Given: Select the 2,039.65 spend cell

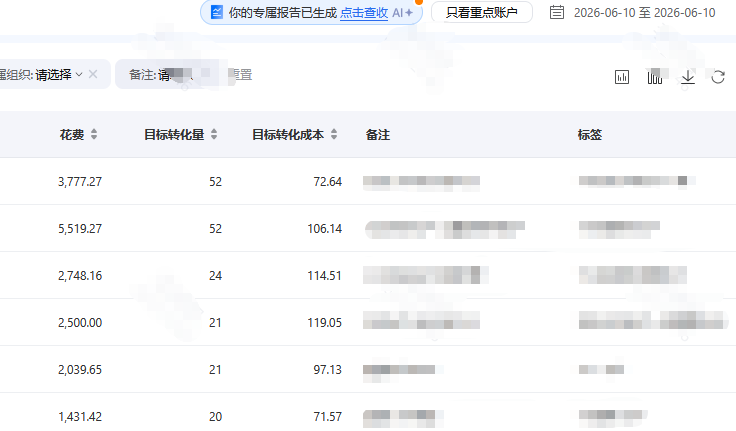Looking at the screenshot, I should (80, 369).
